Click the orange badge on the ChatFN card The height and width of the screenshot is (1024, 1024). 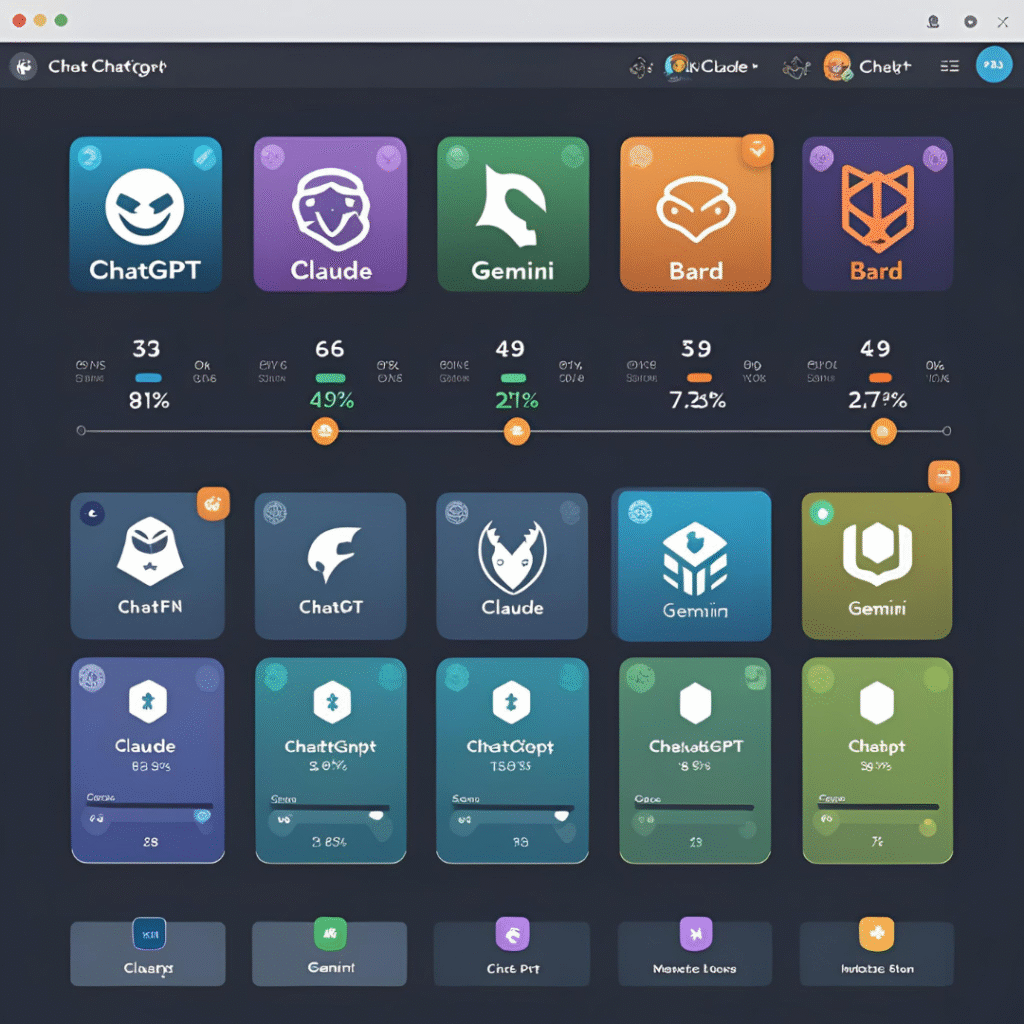213,504
